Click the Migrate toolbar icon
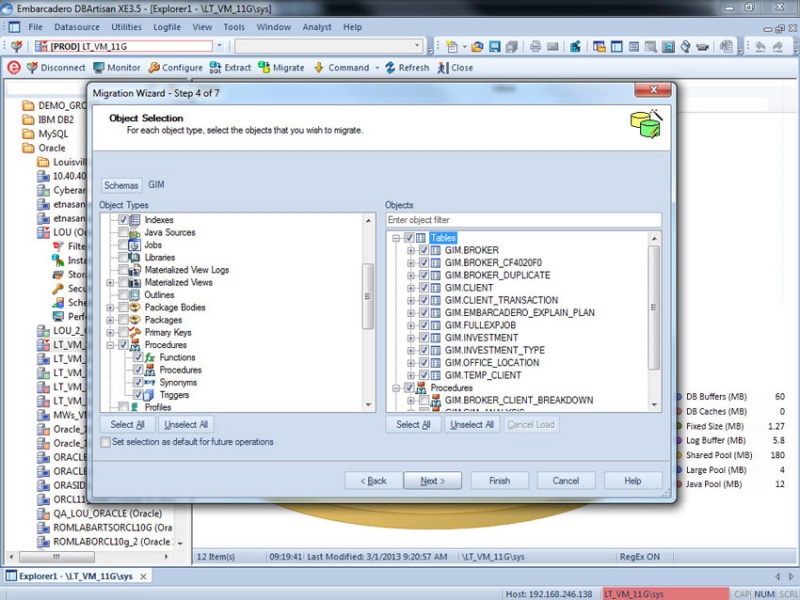The image size is (800, 600). (x=264, y=68)
